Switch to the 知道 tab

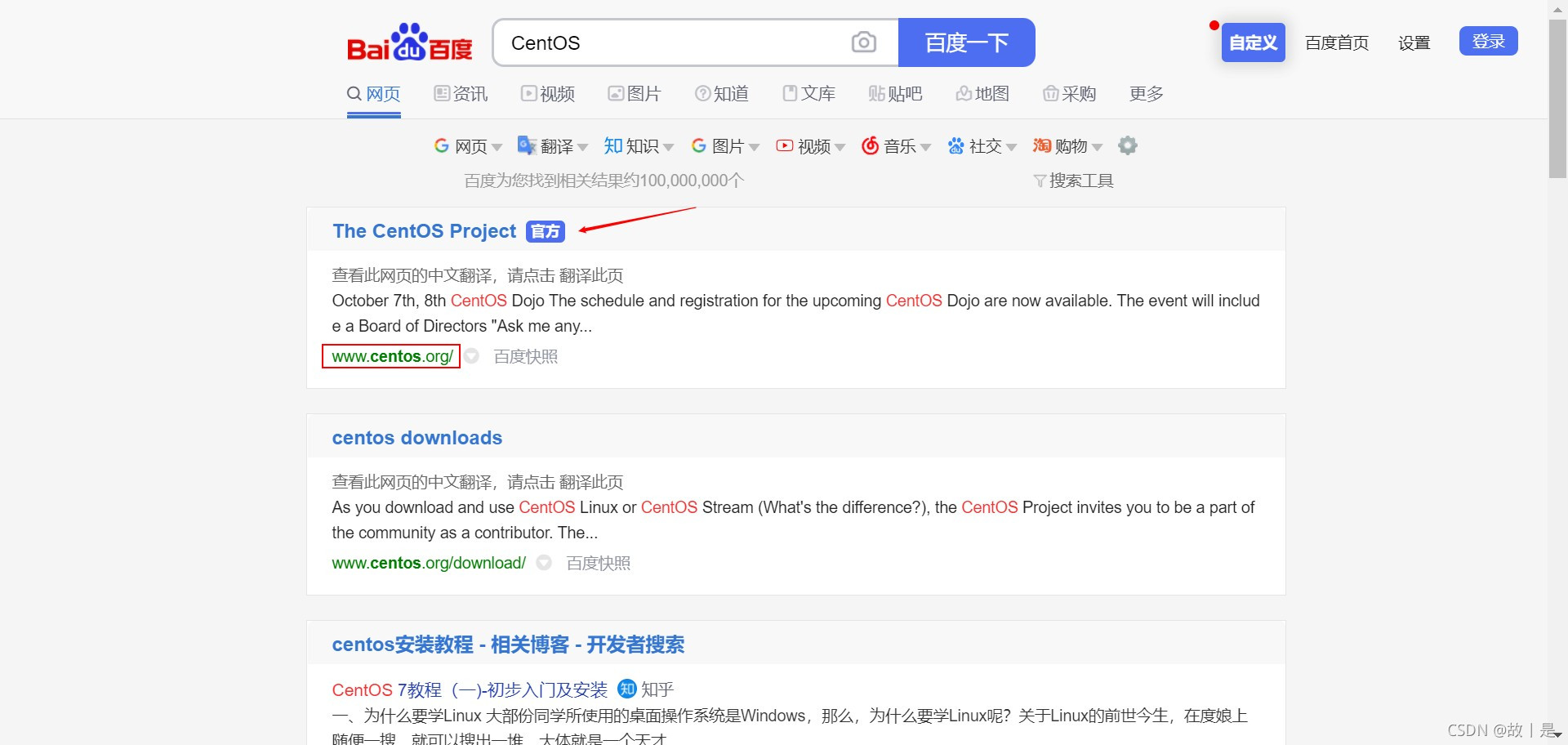coord(722,94)
